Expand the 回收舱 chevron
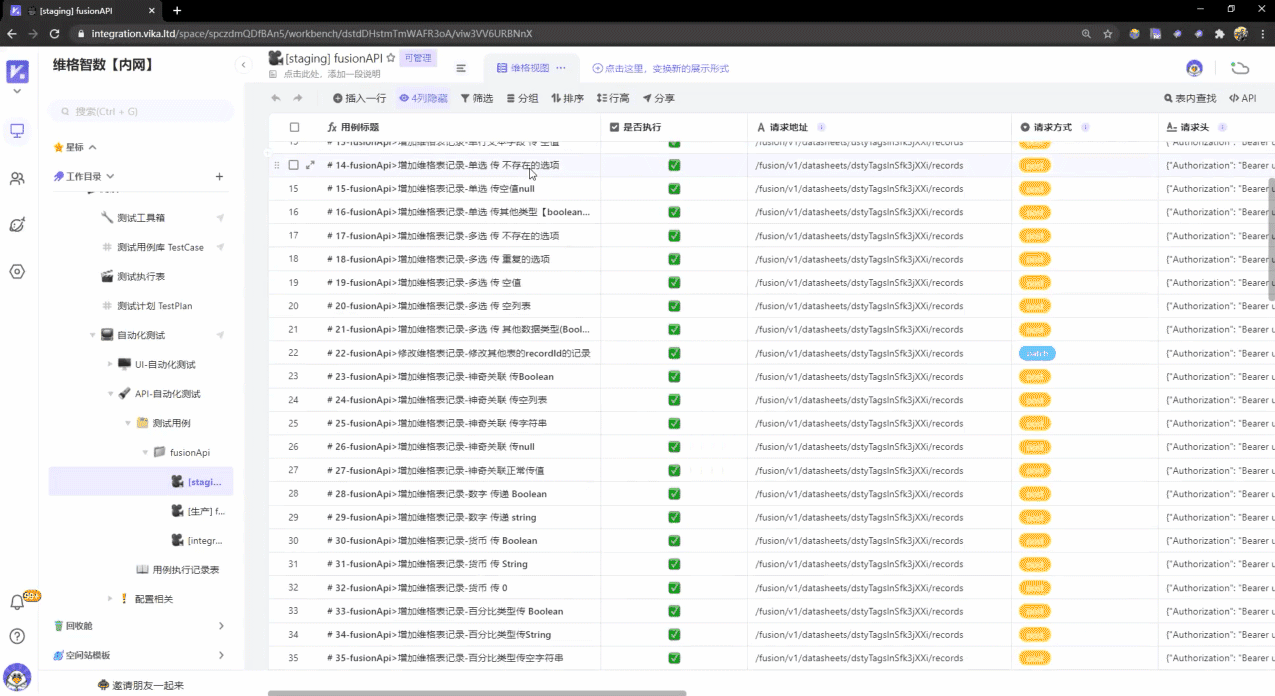The height and width of the screenshot is (696, 1275). coord(221,626)
